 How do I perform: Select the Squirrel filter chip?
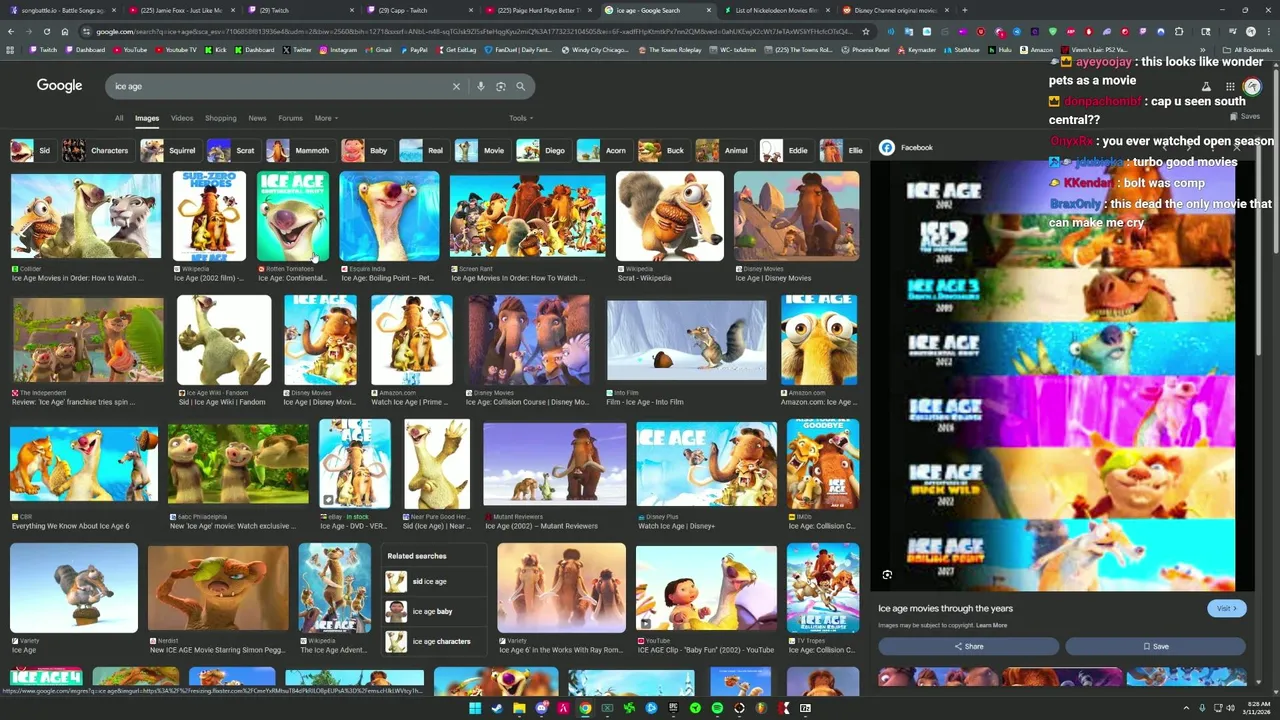click(169, 150)
